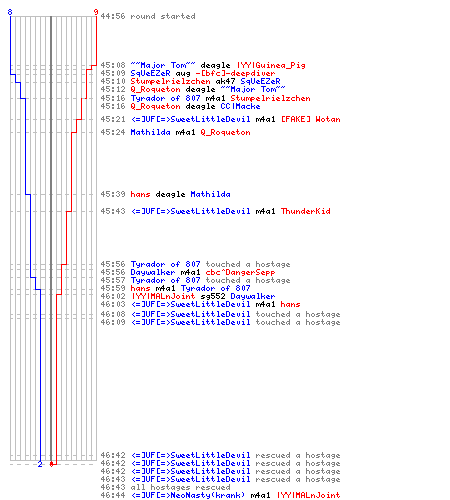The image size is (450, 500).
Task: Select <=JUF[=>NeoNasty(krank) in the last entry
Action: pyautogui.click(x=188, y=495)
